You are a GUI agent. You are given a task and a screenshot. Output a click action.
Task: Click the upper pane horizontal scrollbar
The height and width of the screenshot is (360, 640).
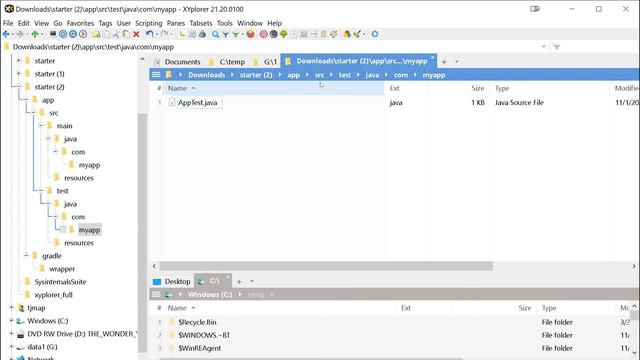326,266
